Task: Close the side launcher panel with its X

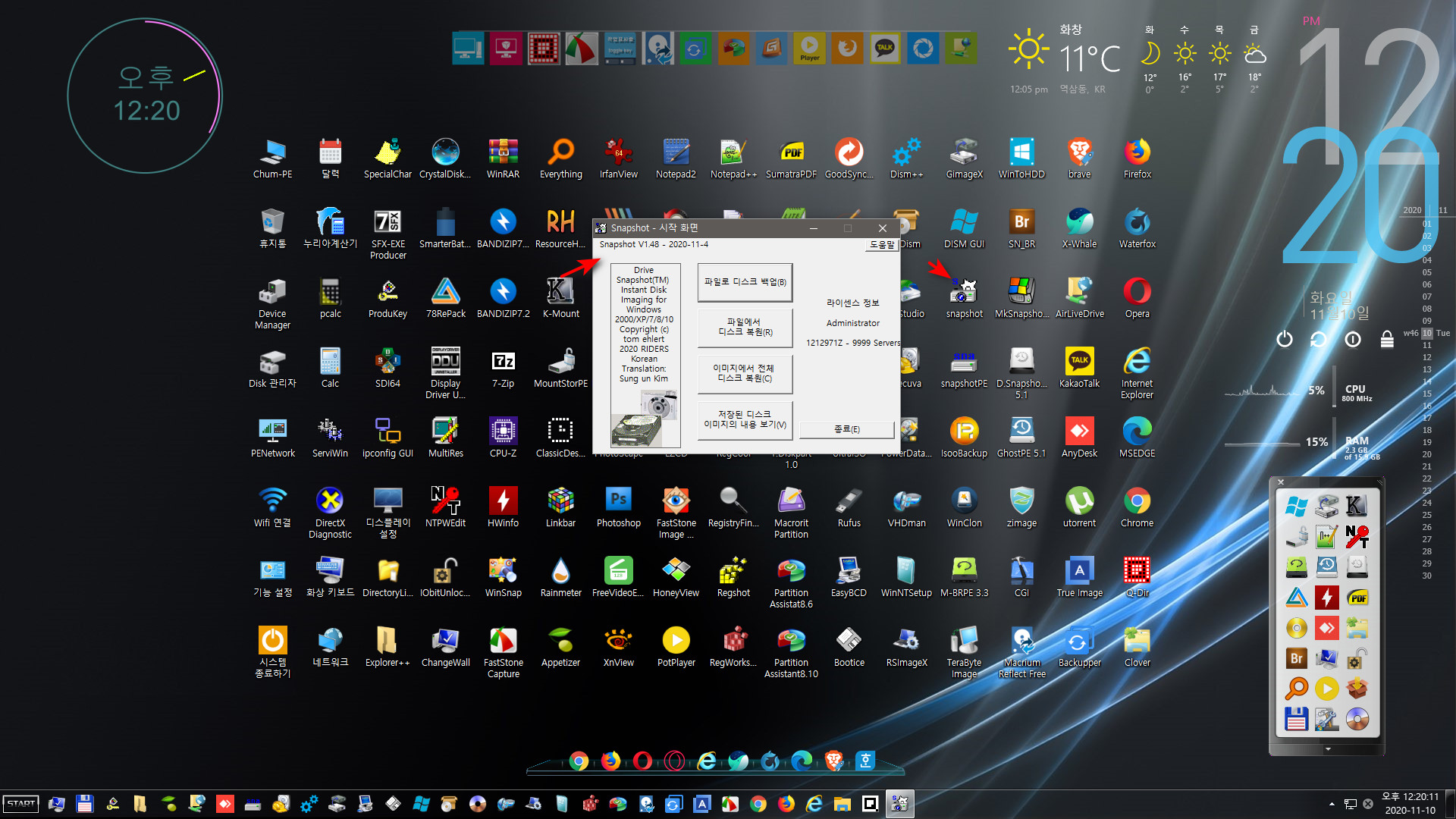Action: coord(1281,482)
